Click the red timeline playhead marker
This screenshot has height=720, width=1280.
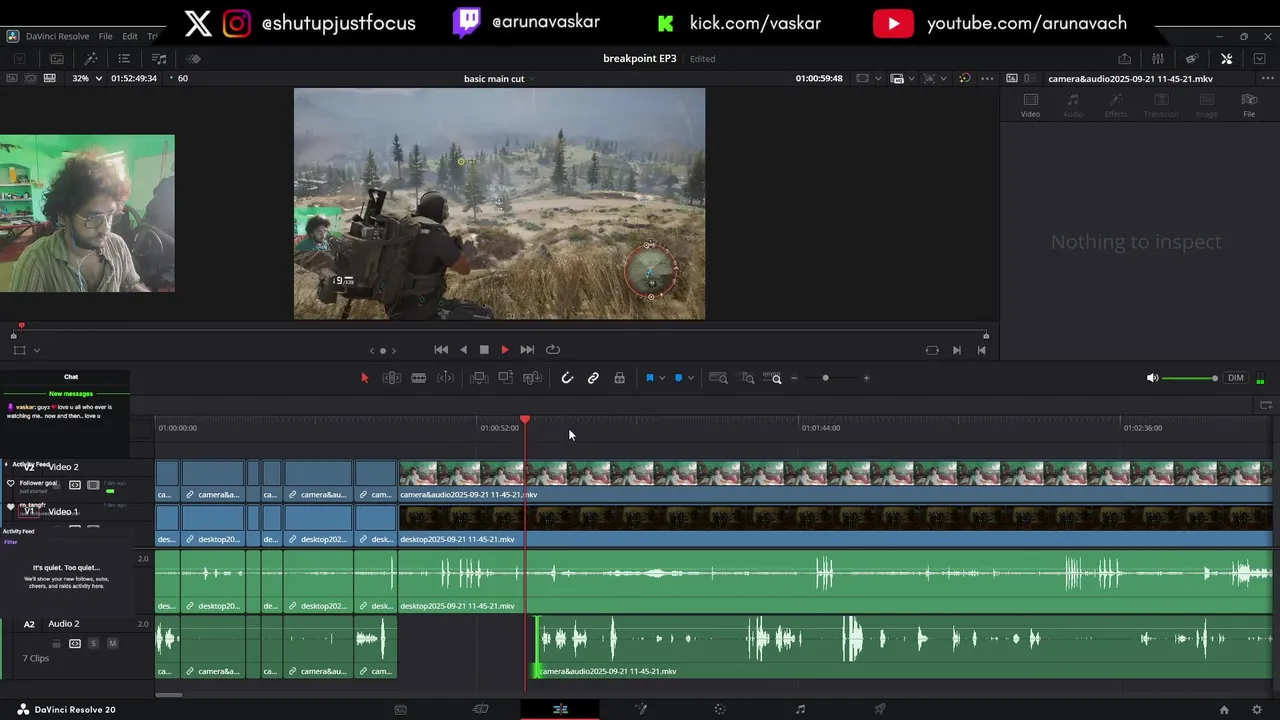pos(525,420)
